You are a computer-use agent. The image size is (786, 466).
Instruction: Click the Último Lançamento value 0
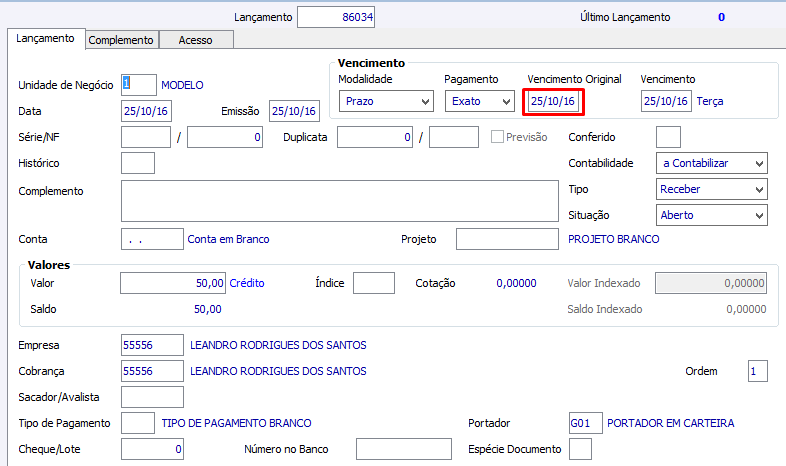[x=721, y=17]
